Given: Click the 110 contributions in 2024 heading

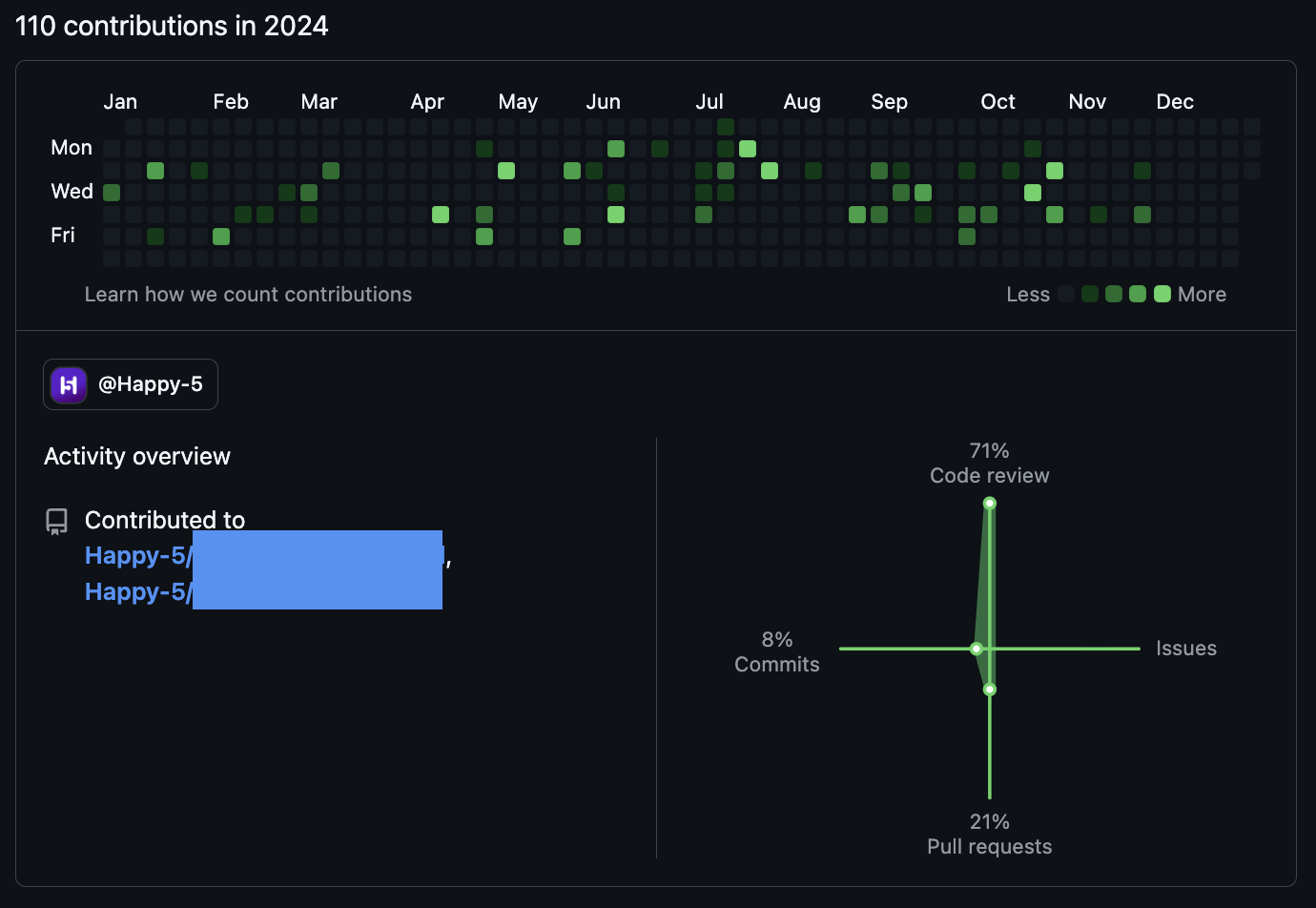Looking at the screenshot, I should [x=172, y=26].
